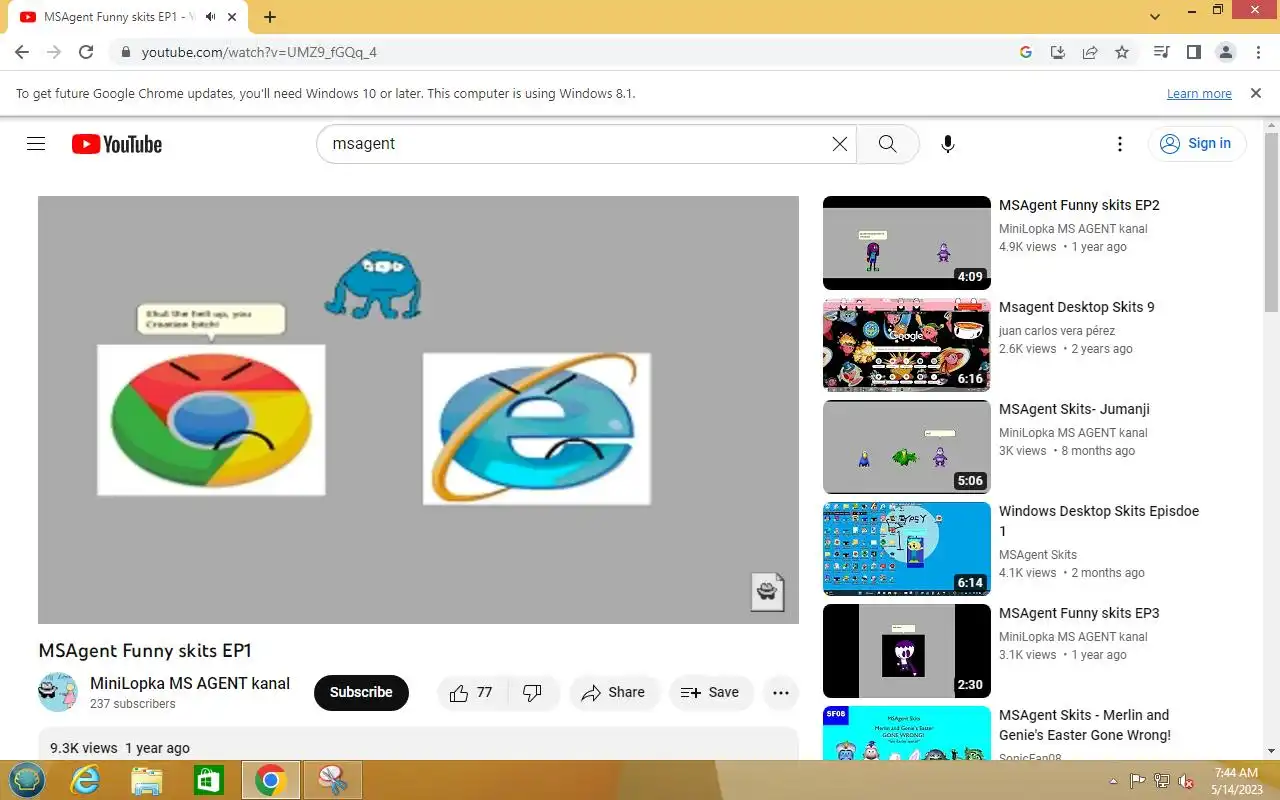Follow the Learn more update link
This screenshot has height=800, width=1280.
[1199, 93]
